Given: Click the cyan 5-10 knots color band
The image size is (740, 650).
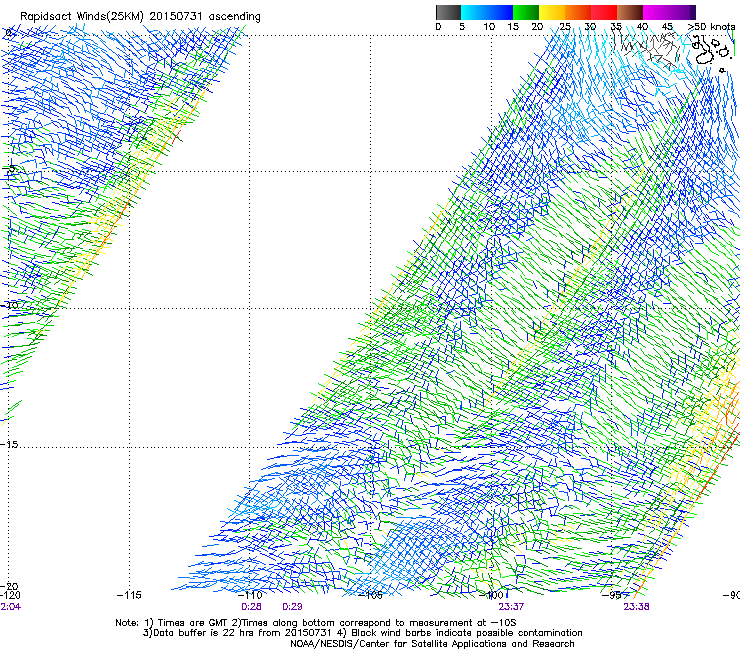Looking at the screenshot, I should 474,12.
